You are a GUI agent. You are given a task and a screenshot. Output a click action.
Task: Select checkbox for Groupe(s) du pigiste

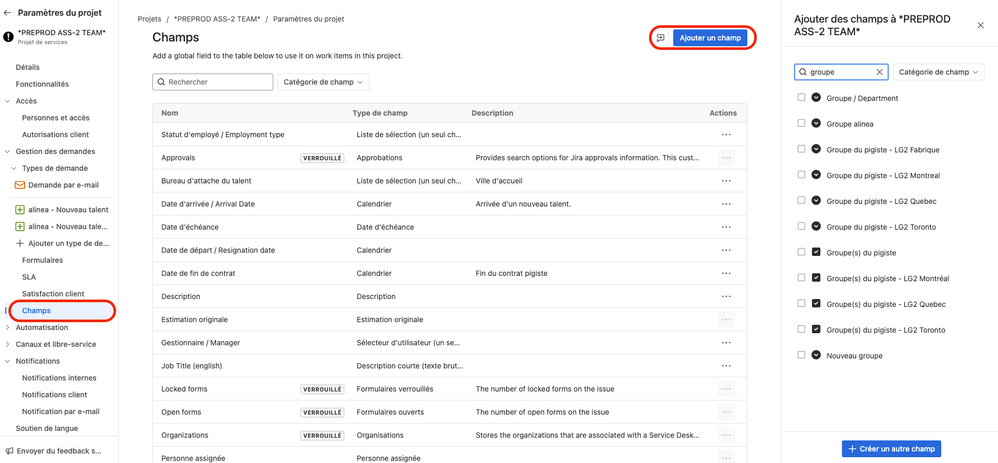[801, 253]
